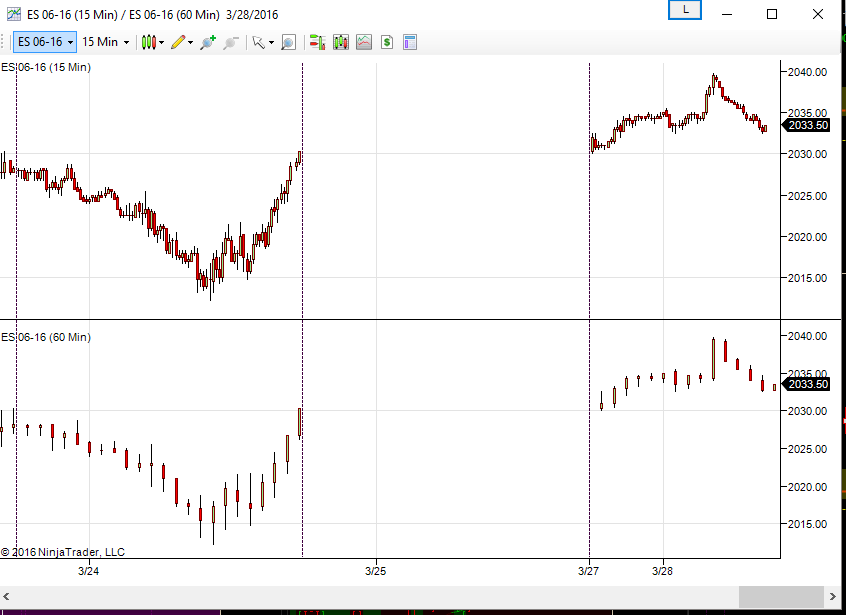
Task: Open the Indicators line chart icon
Action: 364,42
